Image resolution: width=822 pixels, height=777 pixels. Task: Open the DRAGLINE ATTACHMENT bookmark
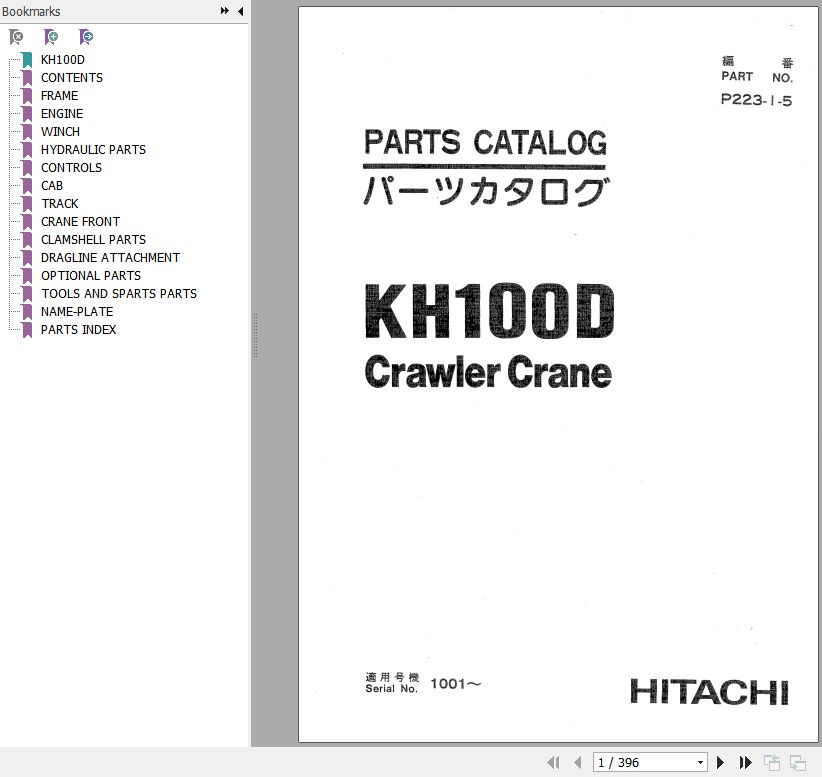[x=110, y=257]
